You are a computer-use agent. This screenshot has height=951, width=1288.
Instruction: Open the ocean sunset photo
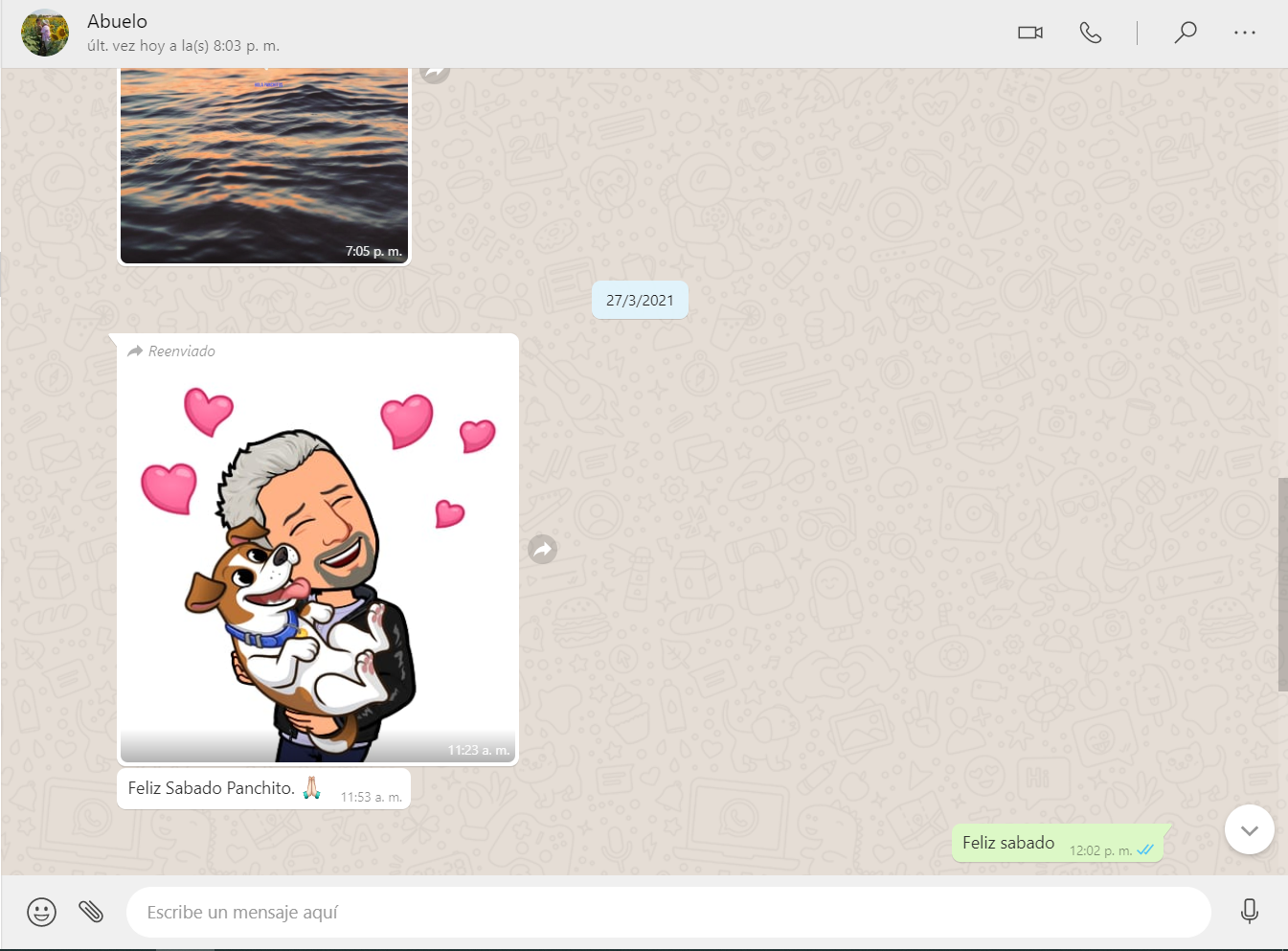[264, 165]
